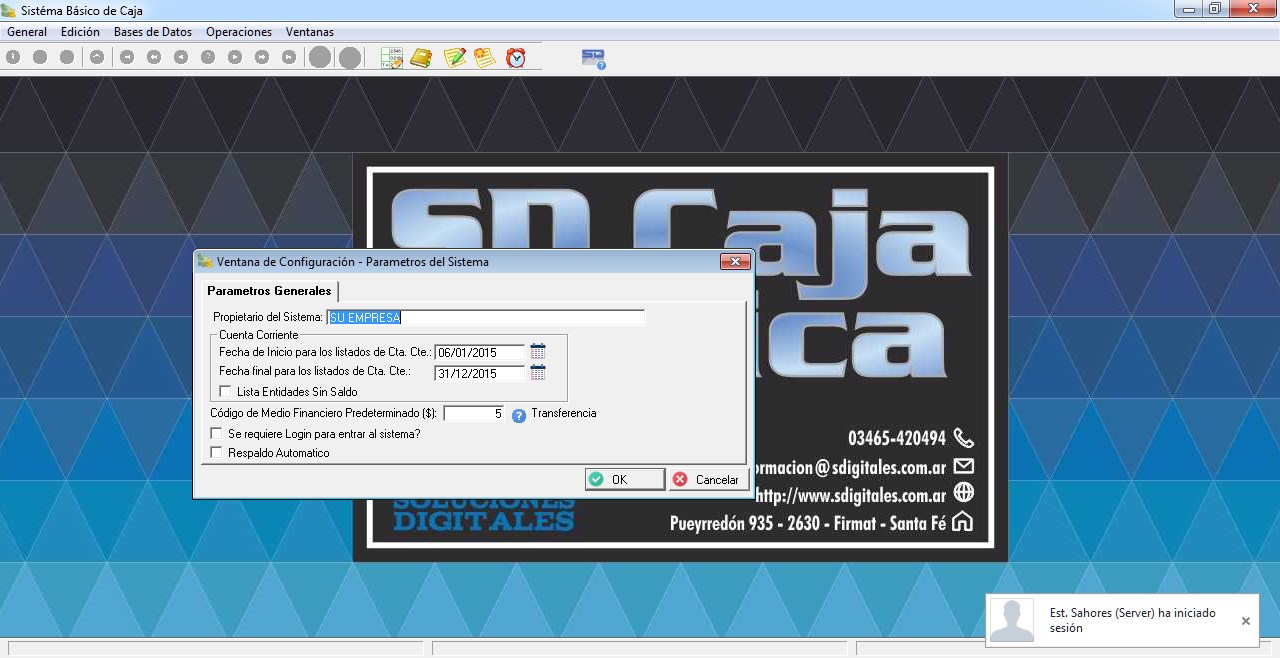
Task: Open the Bases de Datos menu
Action: [152, 32]
